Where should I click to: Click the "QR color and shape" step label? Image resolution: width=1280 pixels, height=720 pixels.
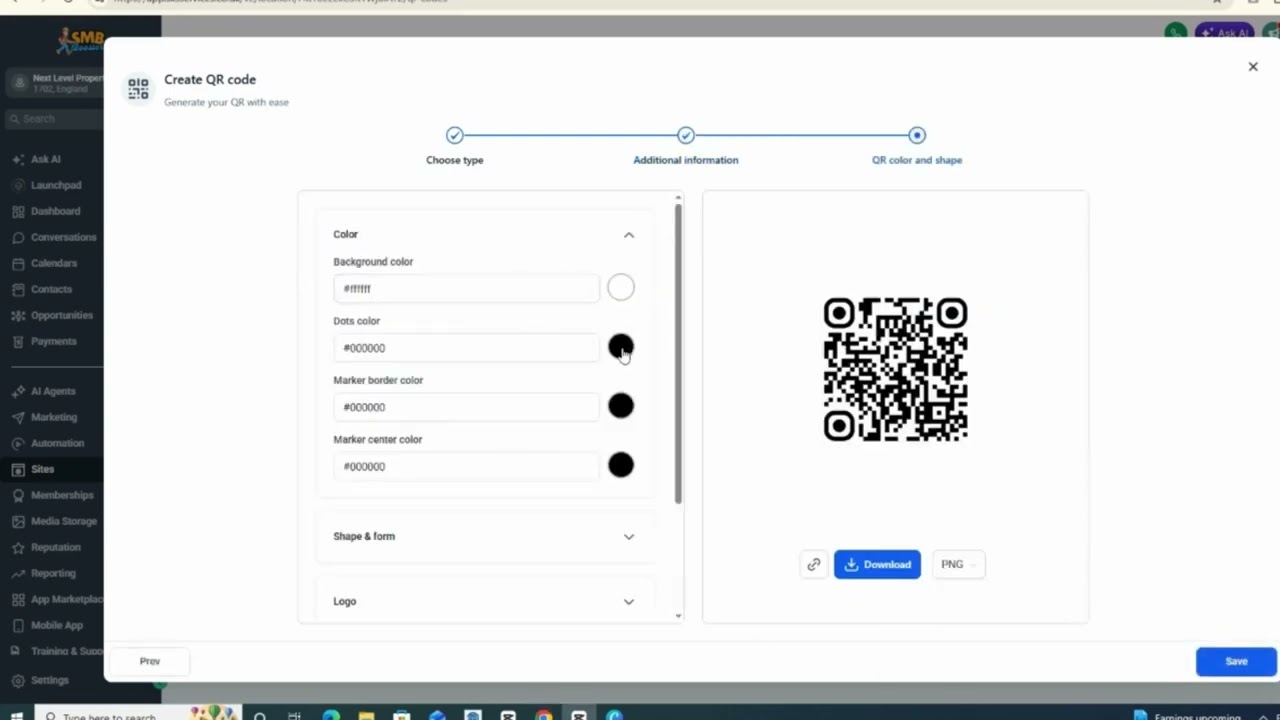click(x=917, y=160)
